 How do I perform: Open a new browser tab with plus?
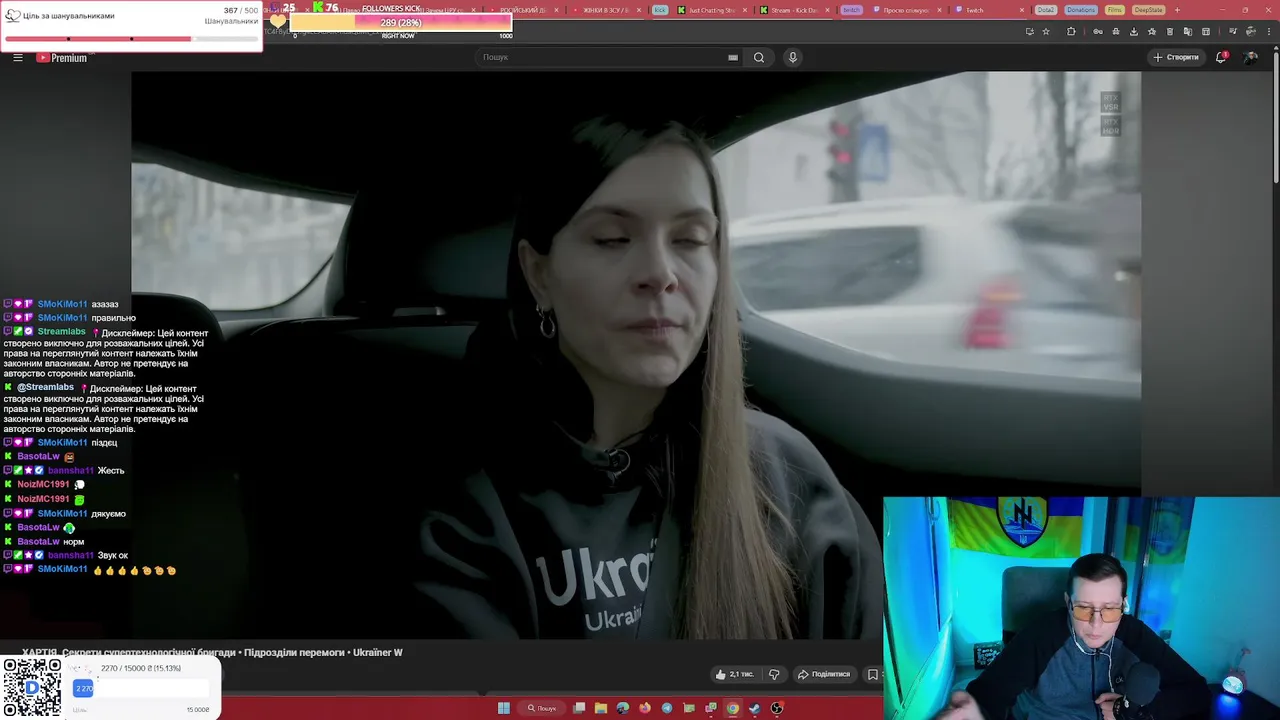coord(1177,10)
